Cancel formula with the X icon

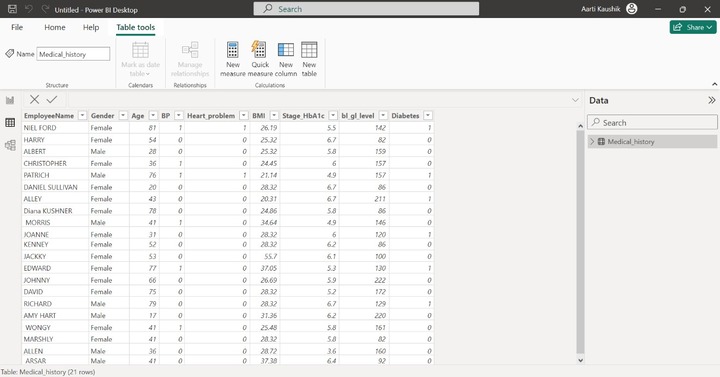coord(34,99)
